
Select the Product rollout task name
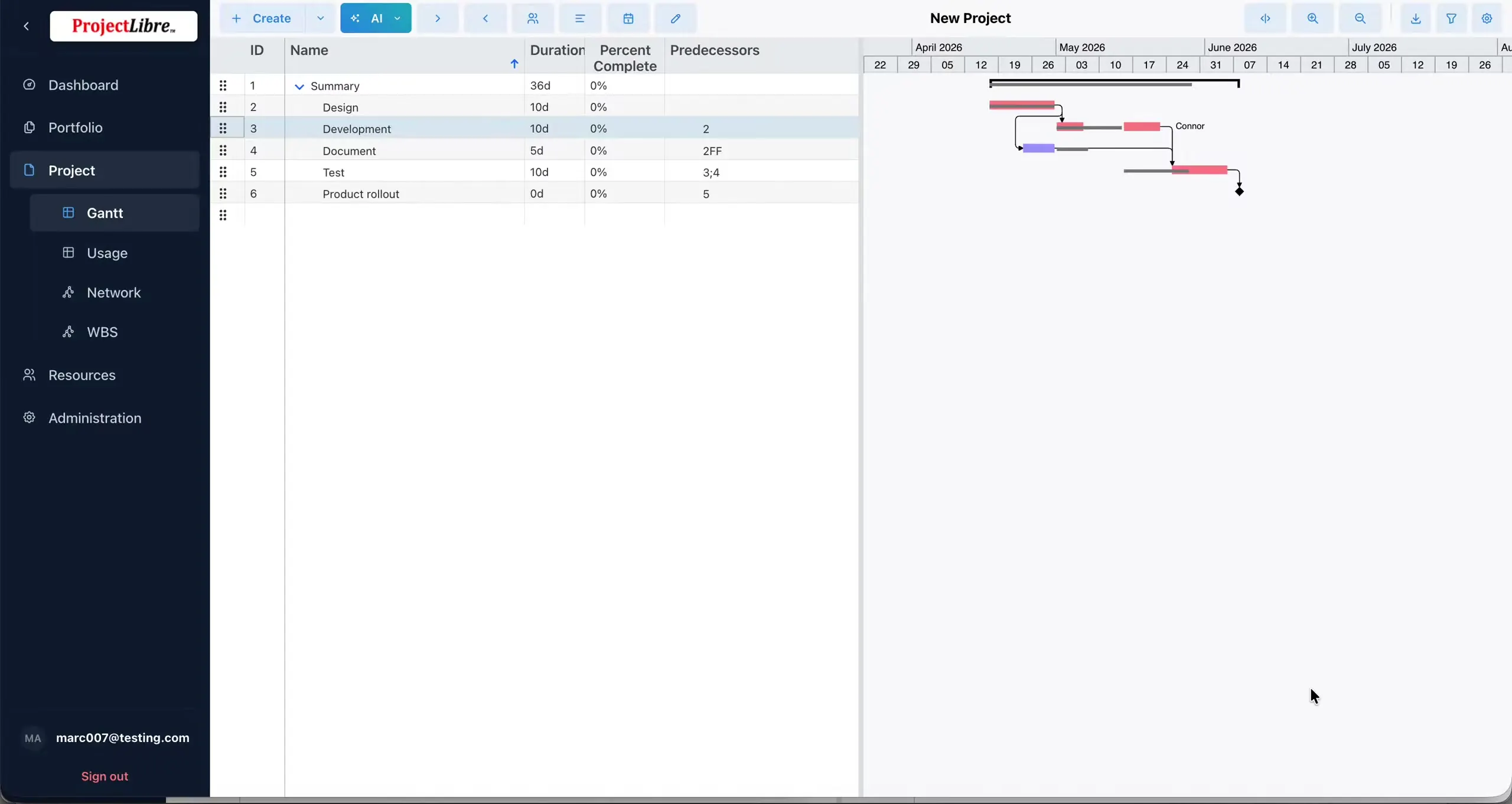[x=360, y=194]
